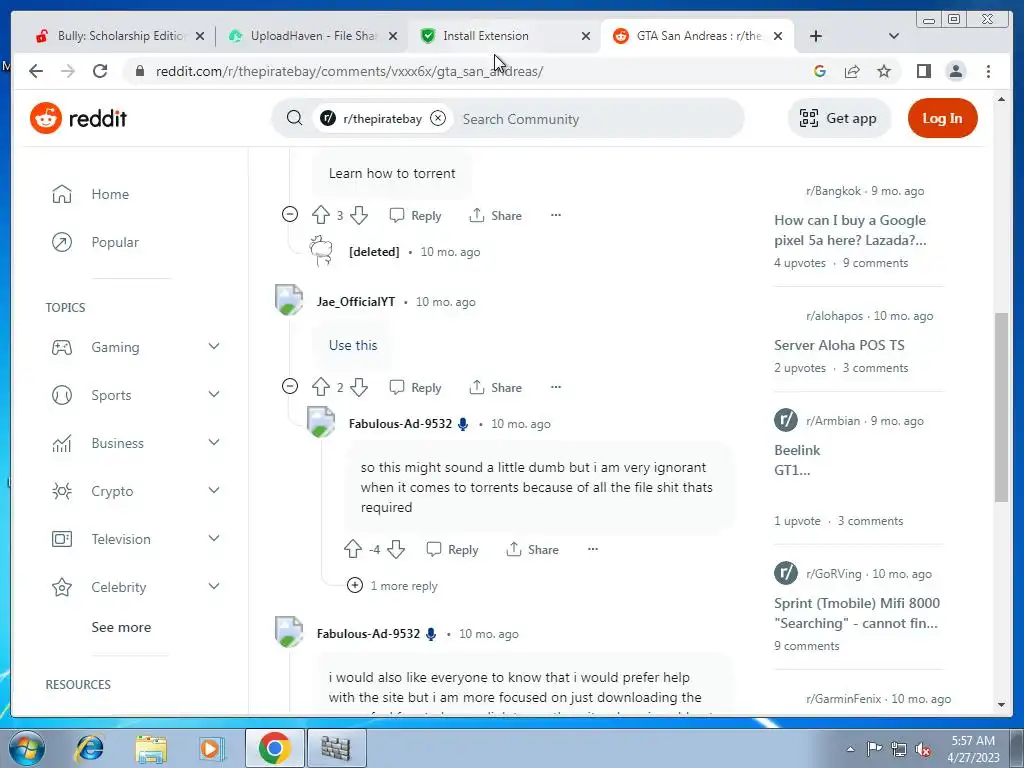Toggle the browser side panel
This screenshot has width=1024, height=768.
[923, 71]
